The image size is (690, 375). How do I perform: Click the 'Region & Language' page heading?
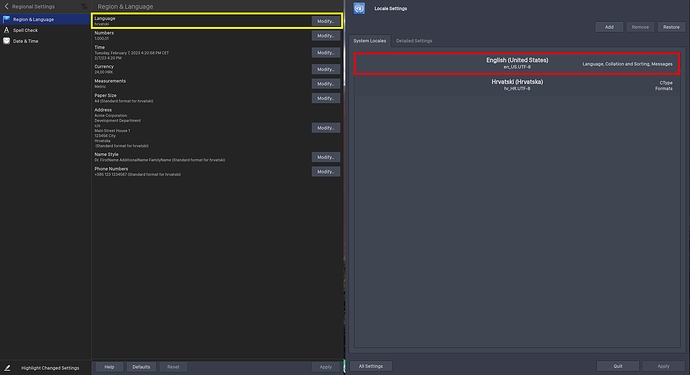[x=125, y=7]
